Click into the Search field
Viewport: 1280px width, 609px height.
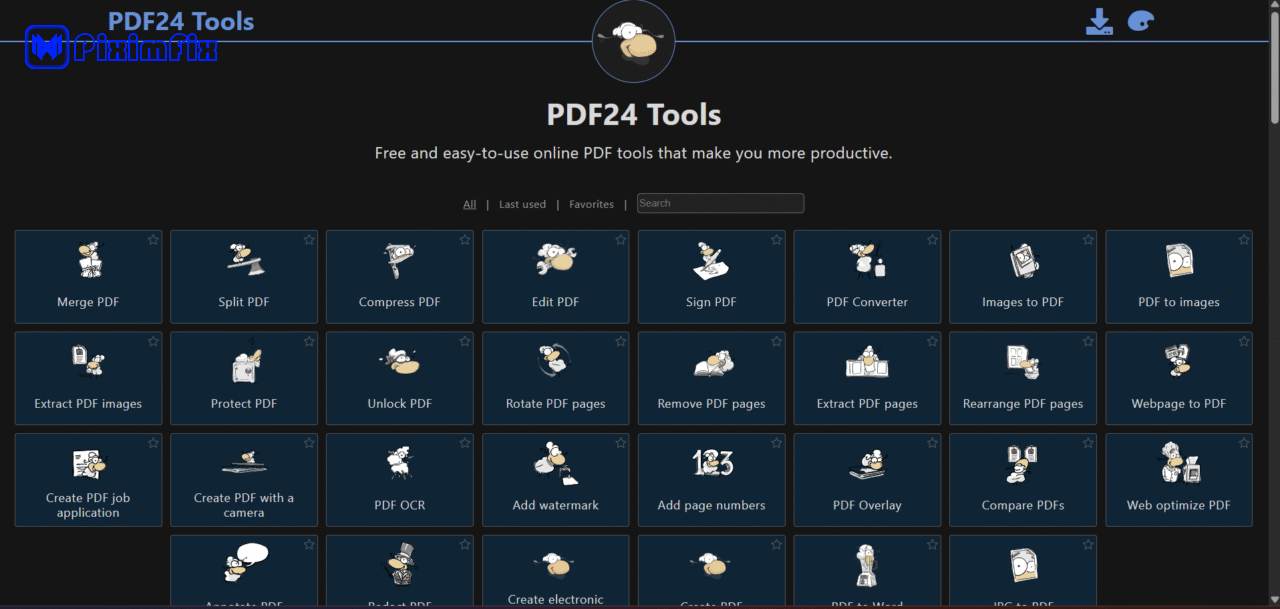(720, 203)
